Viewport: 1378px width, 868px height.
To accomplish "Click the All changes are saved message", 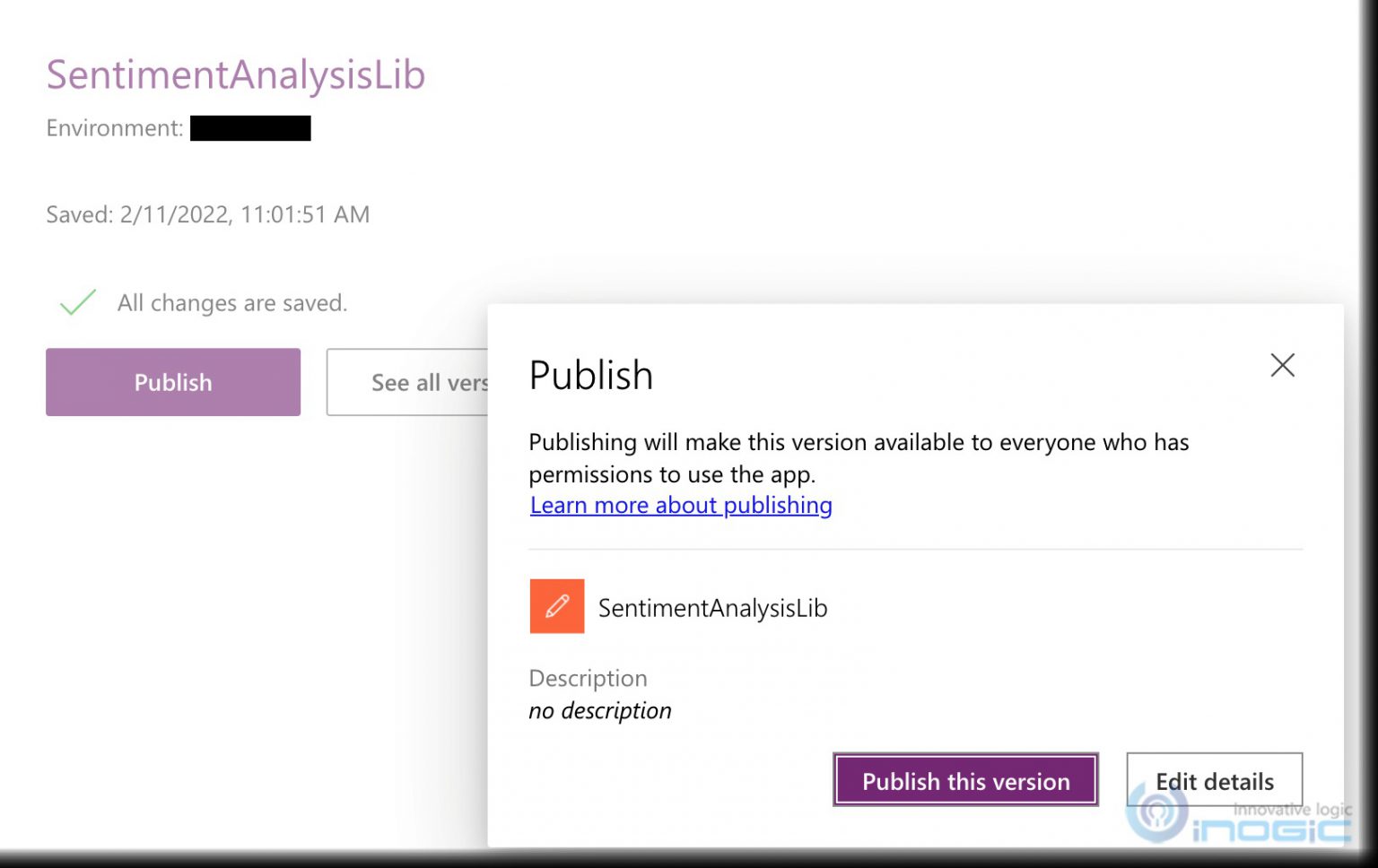I will coord(232,303).
